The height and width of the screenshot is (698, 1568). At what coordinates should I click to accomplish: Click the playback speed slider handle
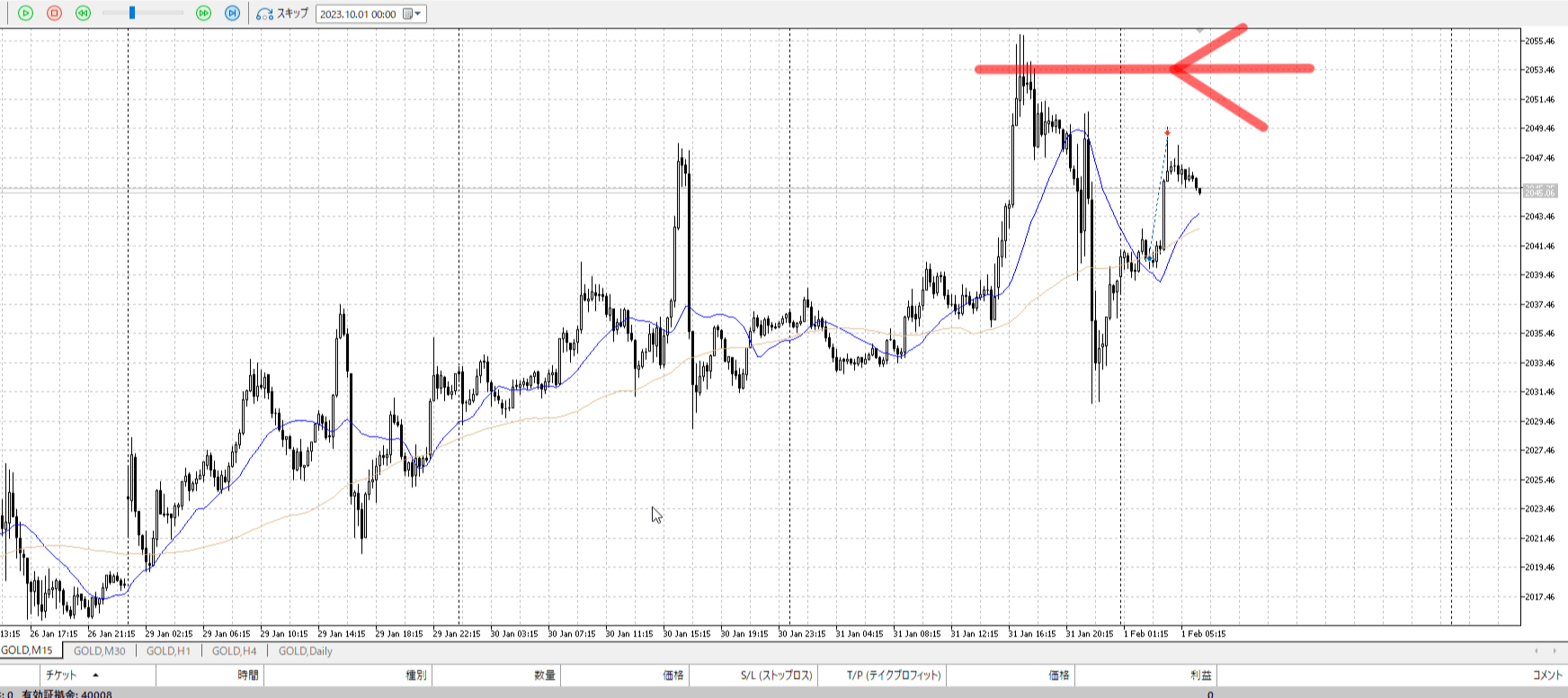pos(132,13)
